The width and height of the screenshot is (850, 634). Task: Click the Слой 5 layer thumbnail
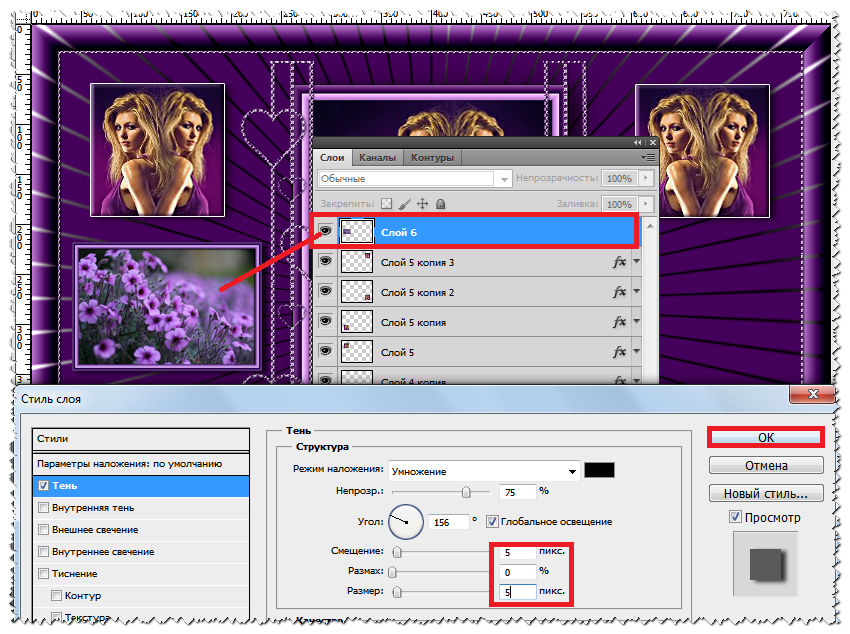(x=357, y=351)
